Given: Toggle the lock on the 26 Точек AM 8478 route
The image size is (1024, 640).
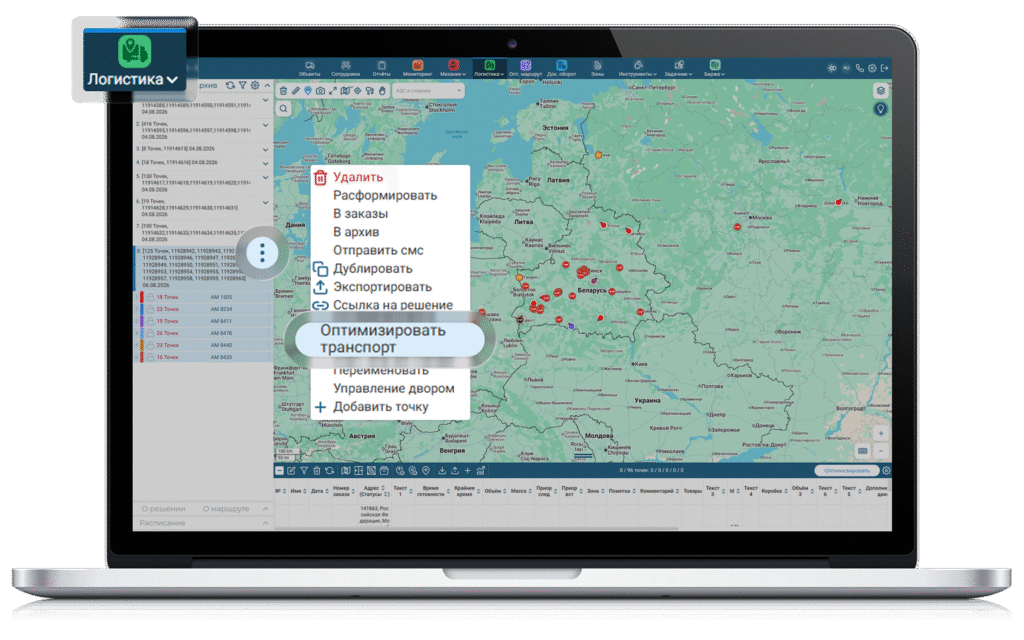Looking at the screenshot, I should (150, 333).
